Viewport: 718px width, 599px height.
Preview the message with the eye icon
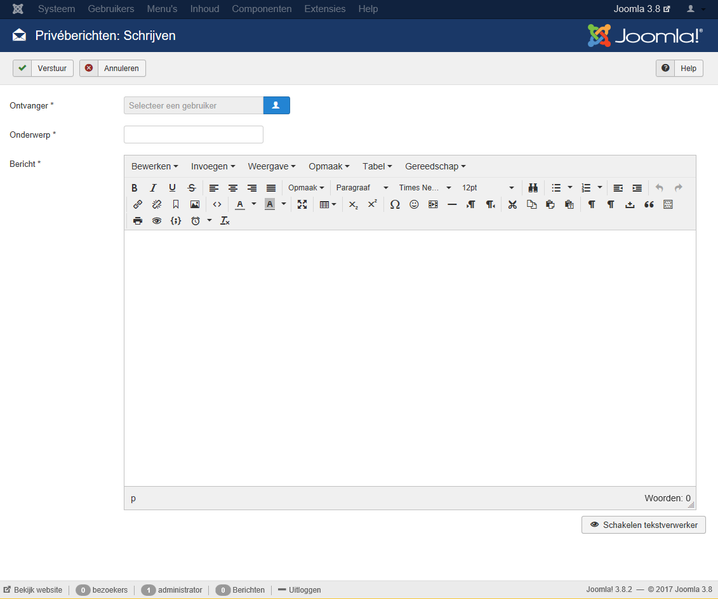click(x=157, y=221)
